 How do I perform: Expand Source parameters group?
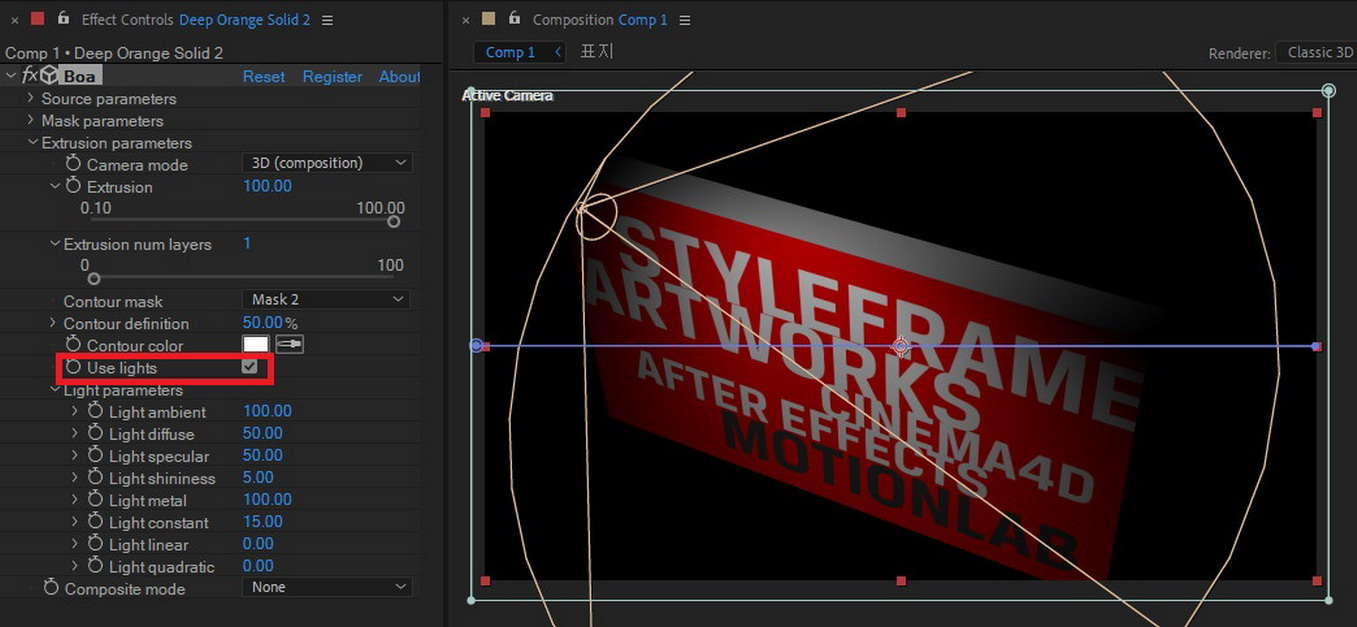click(x=31, y=98)
